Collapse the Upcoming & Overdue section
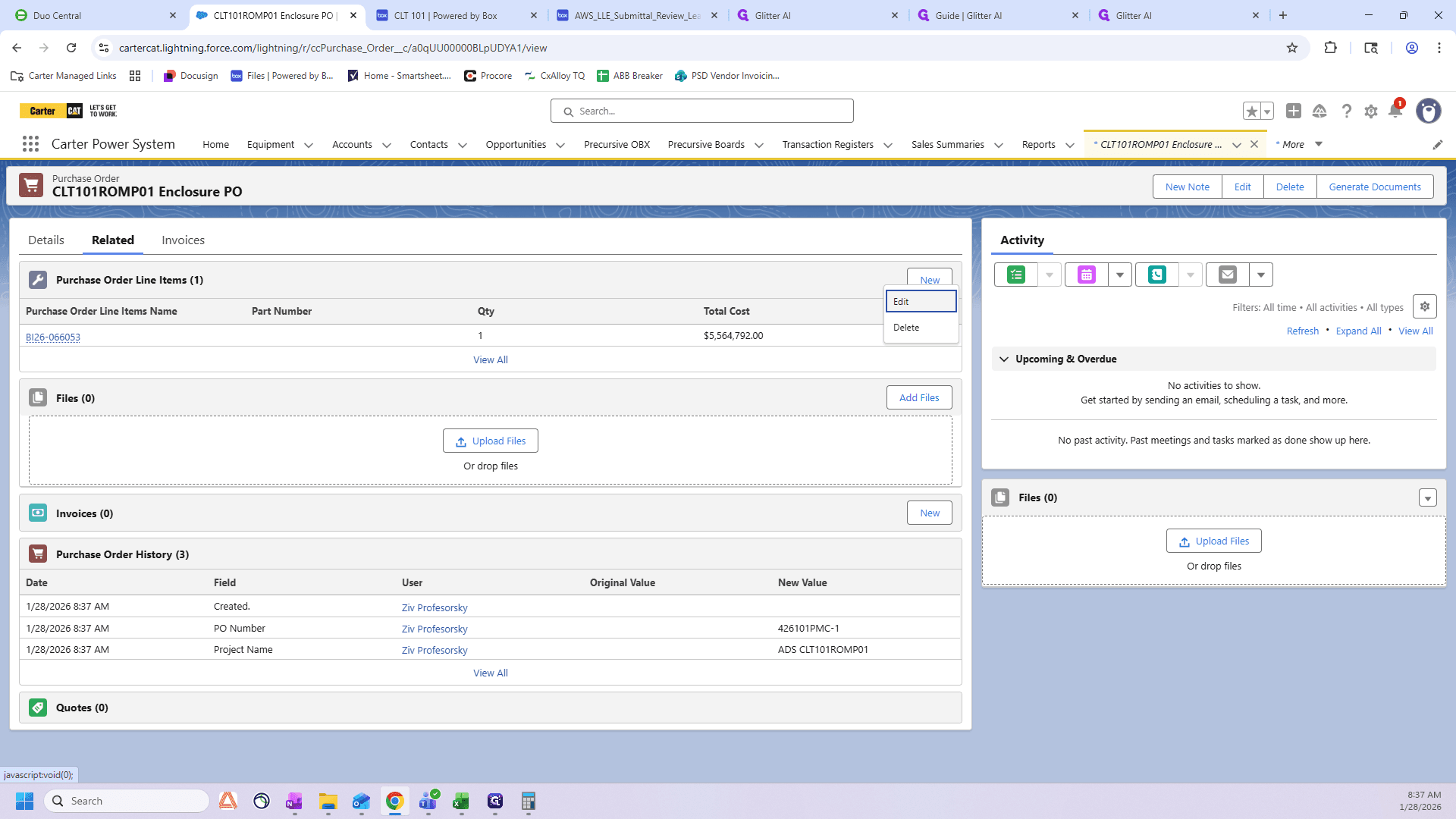This screenshot has width=1456, height=819. tap(1004, 359)
